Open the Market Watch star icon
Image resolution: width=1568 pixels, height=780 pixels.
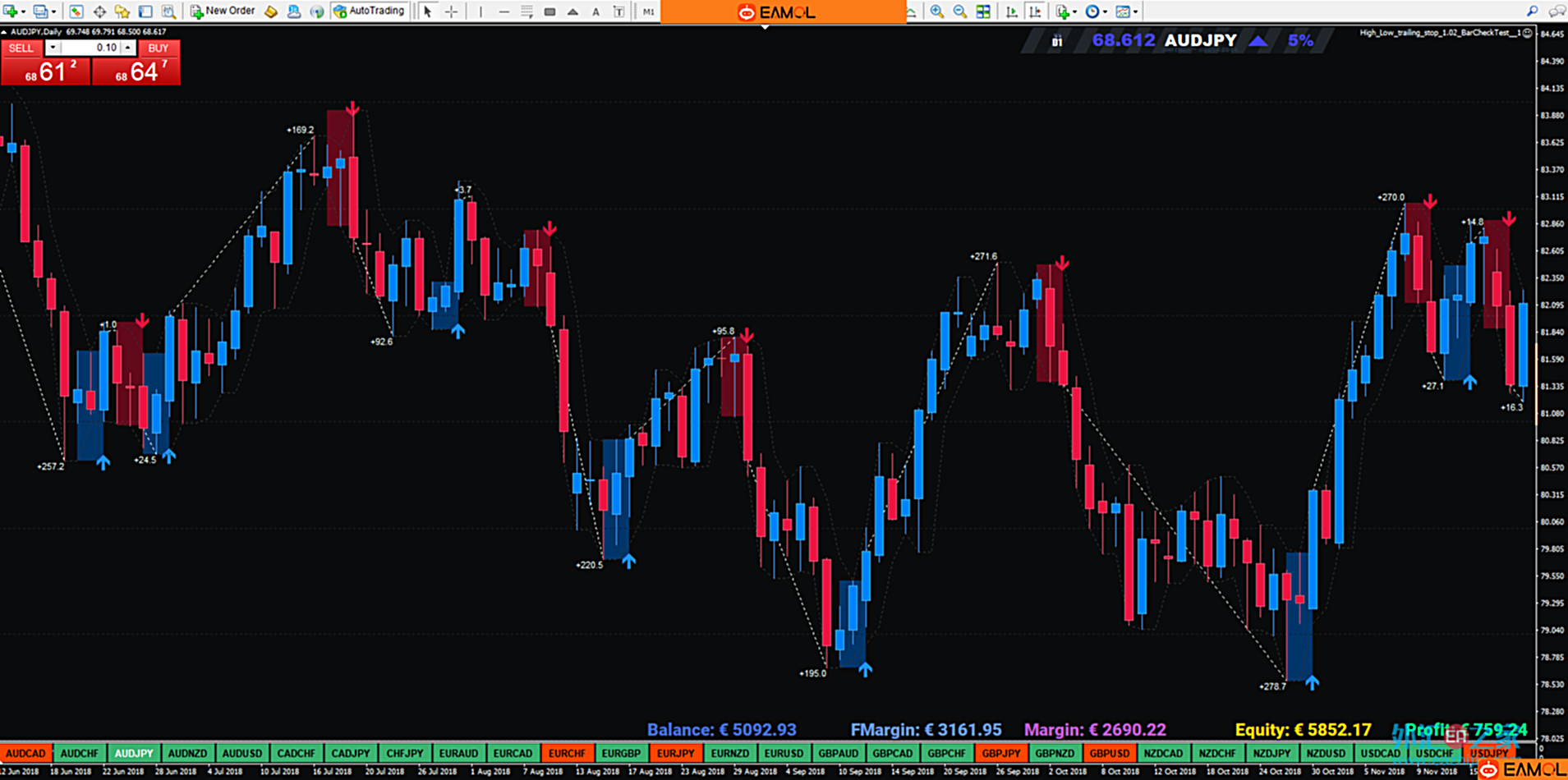coord(122,11)
